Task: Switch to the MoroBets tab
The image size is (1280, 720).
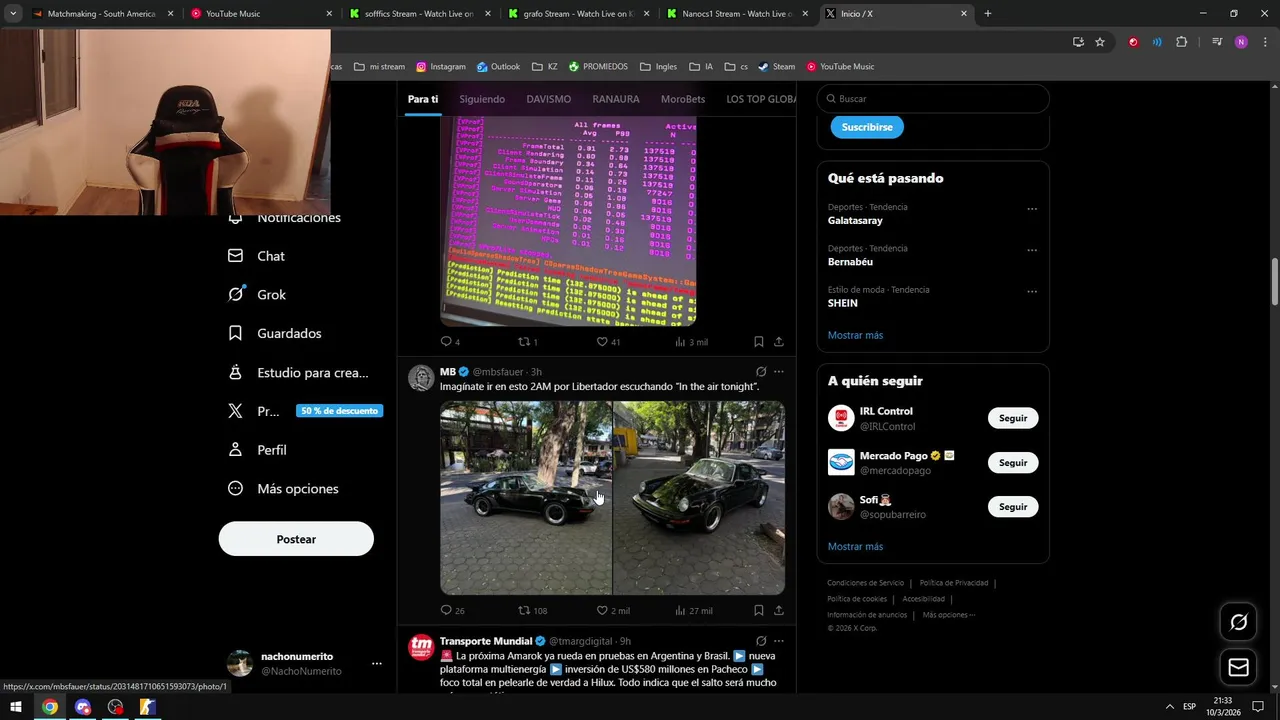Action: click(683, 99)
